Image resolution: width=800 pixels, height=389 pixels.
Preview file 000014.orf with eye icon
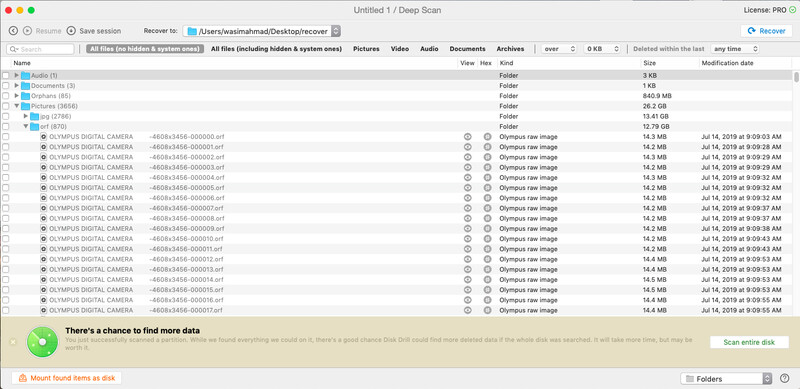467,280
